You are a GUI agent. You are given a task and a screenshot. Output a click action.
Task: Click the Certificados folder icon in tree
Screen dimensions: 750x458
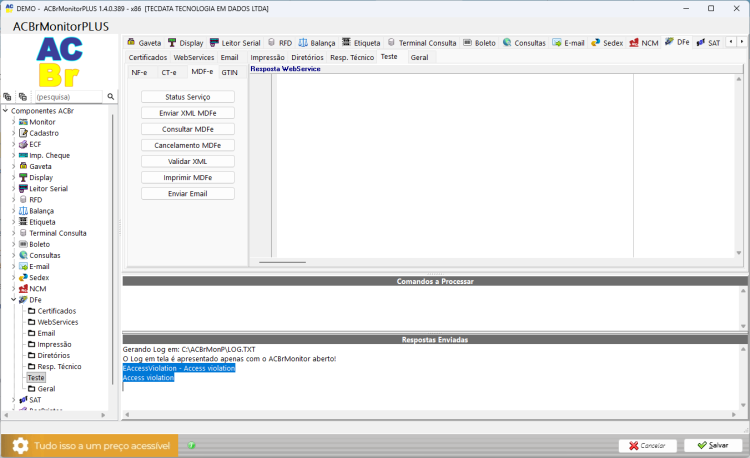click(32, 311)
